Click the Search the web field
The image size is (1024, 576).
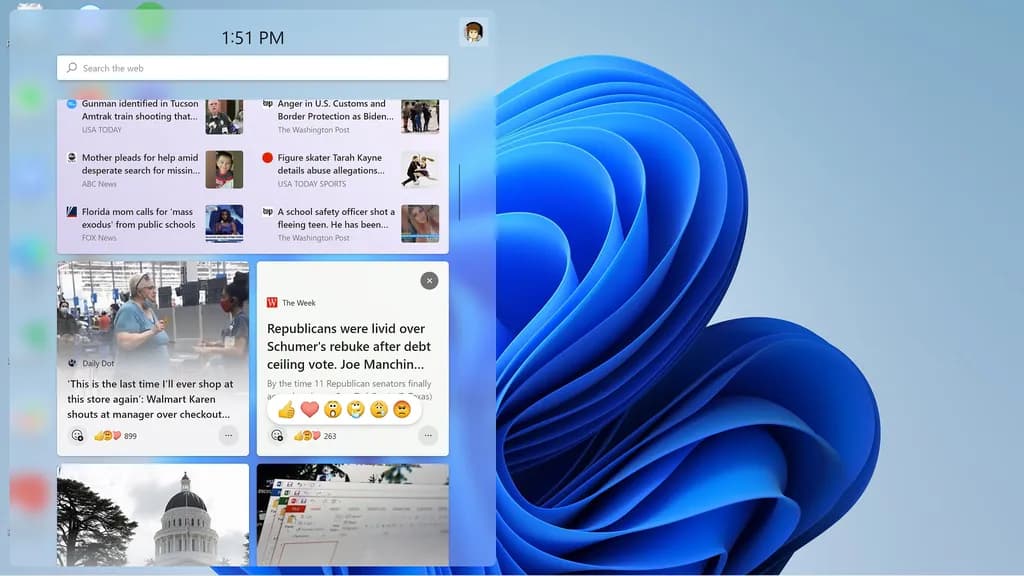pyautogui.click(x=252, y=68)
